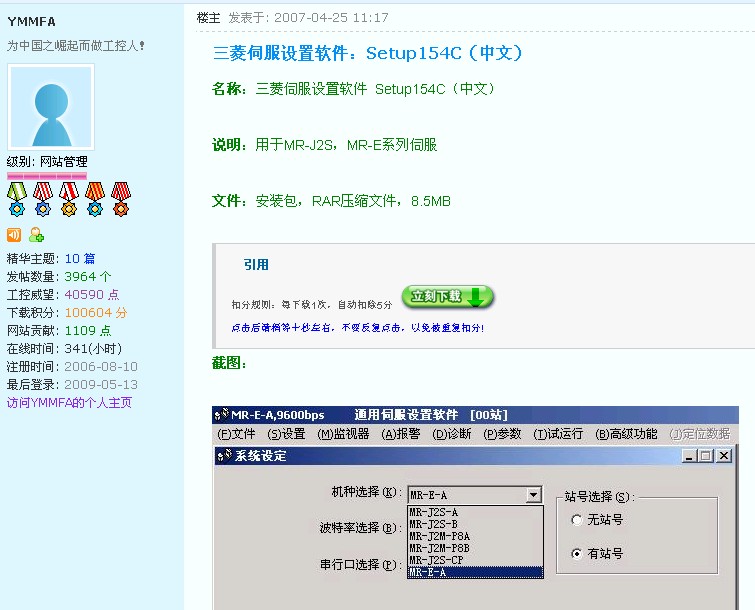Visit YMMFA's personal homepage link

[69, 403]
